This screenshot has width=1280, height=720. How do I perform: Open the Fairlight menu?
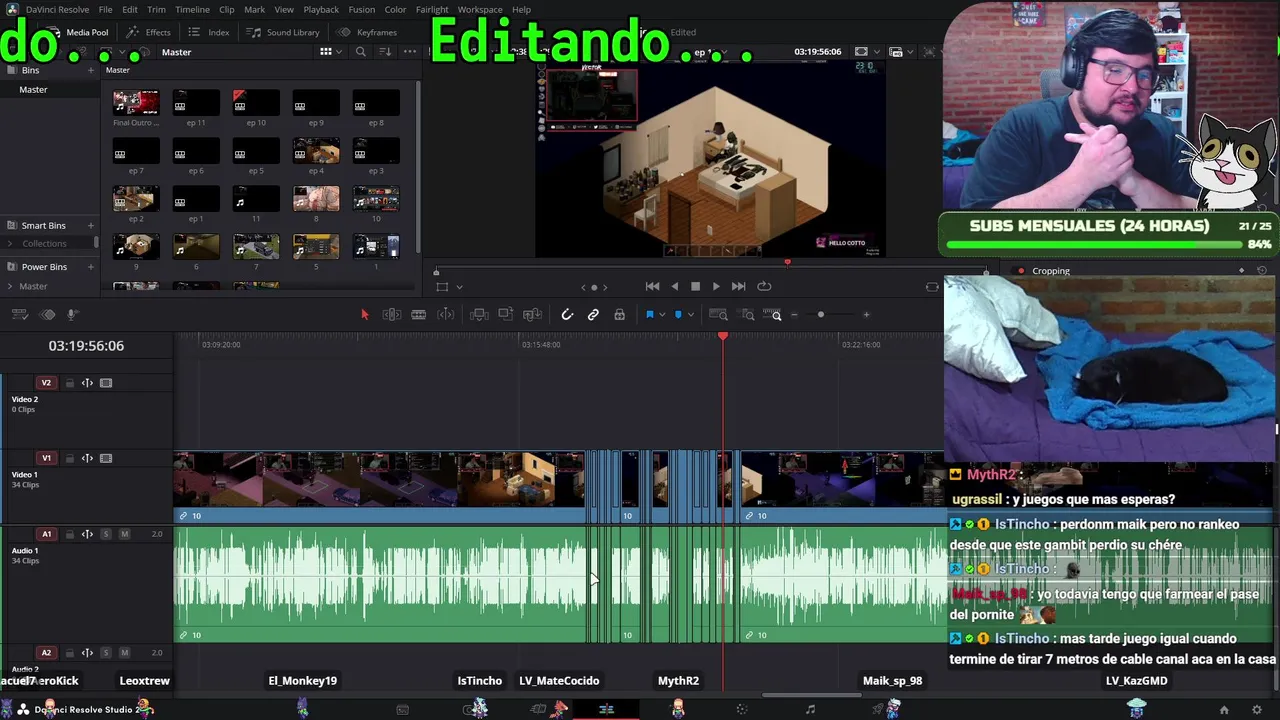tap(432, 10)
